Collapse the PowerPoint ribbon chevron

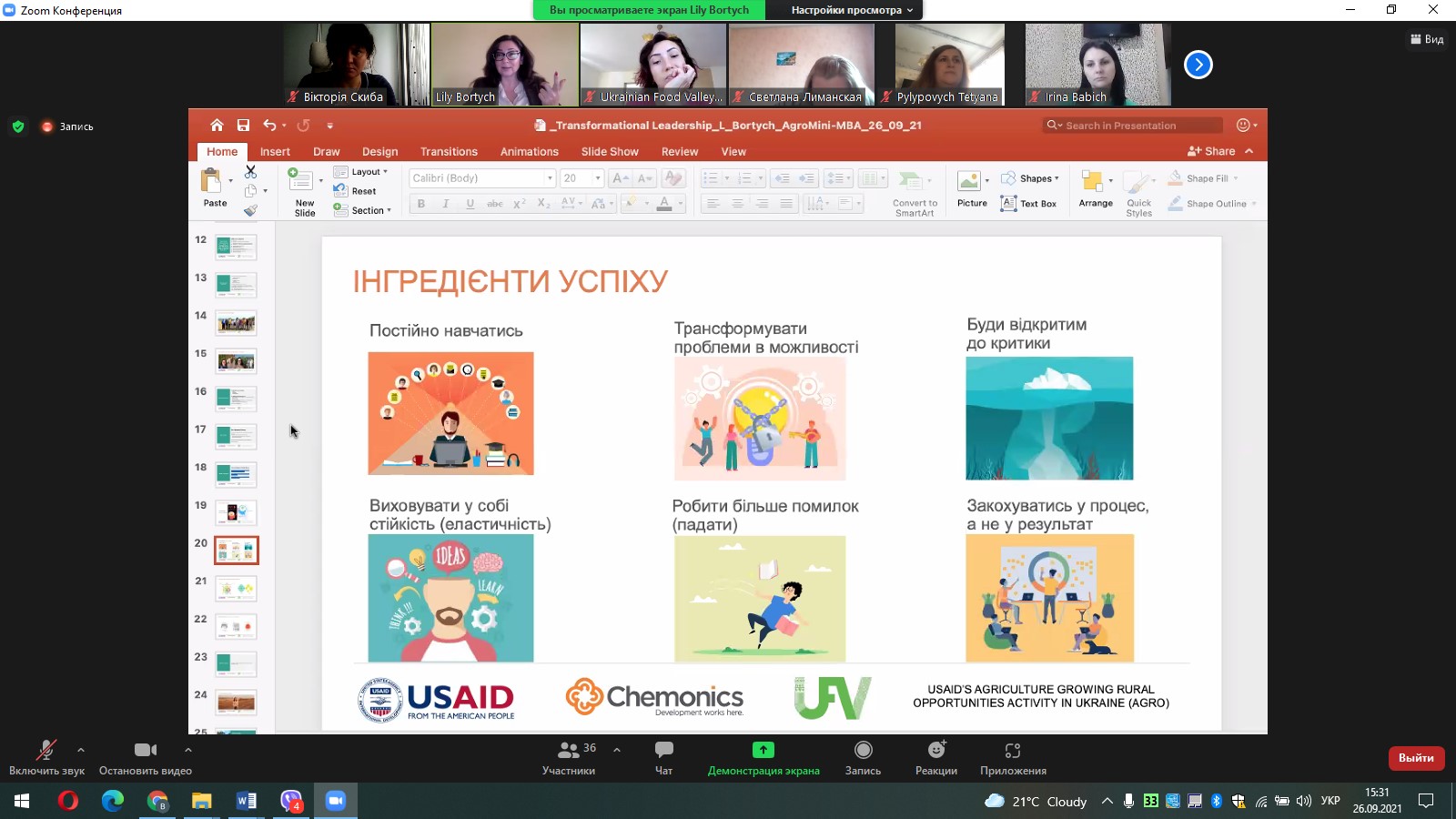pos(1249,151)
